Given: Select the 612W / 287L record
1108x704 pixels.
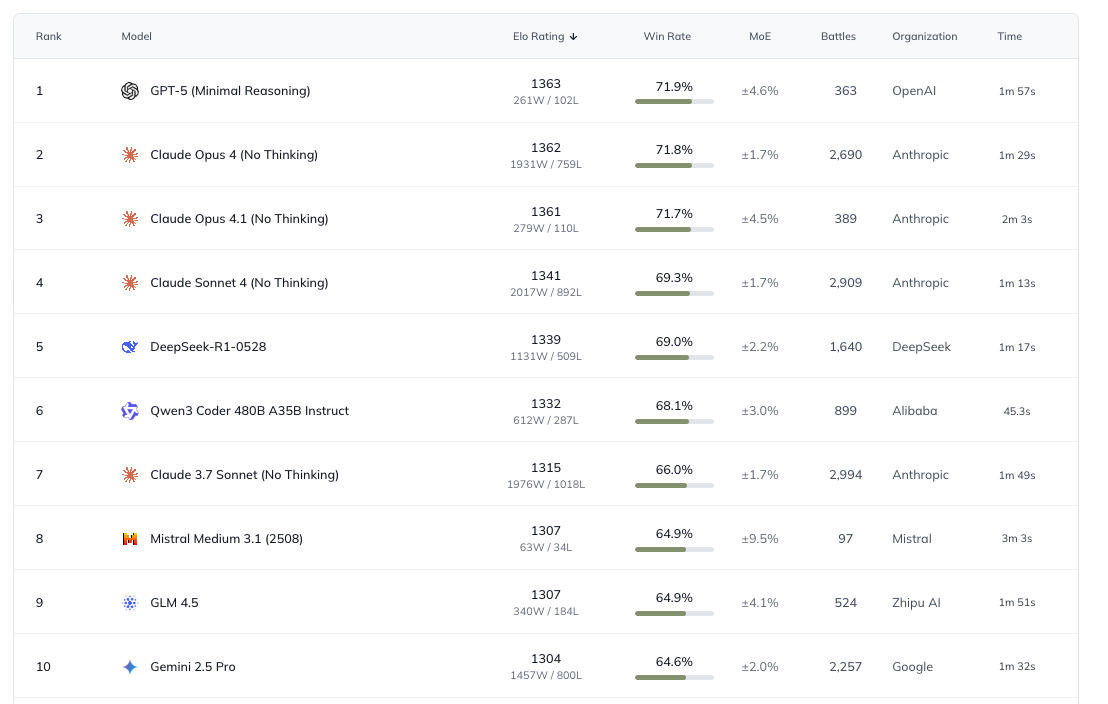Looking at the screenshot, I should [x=546, y=421].
